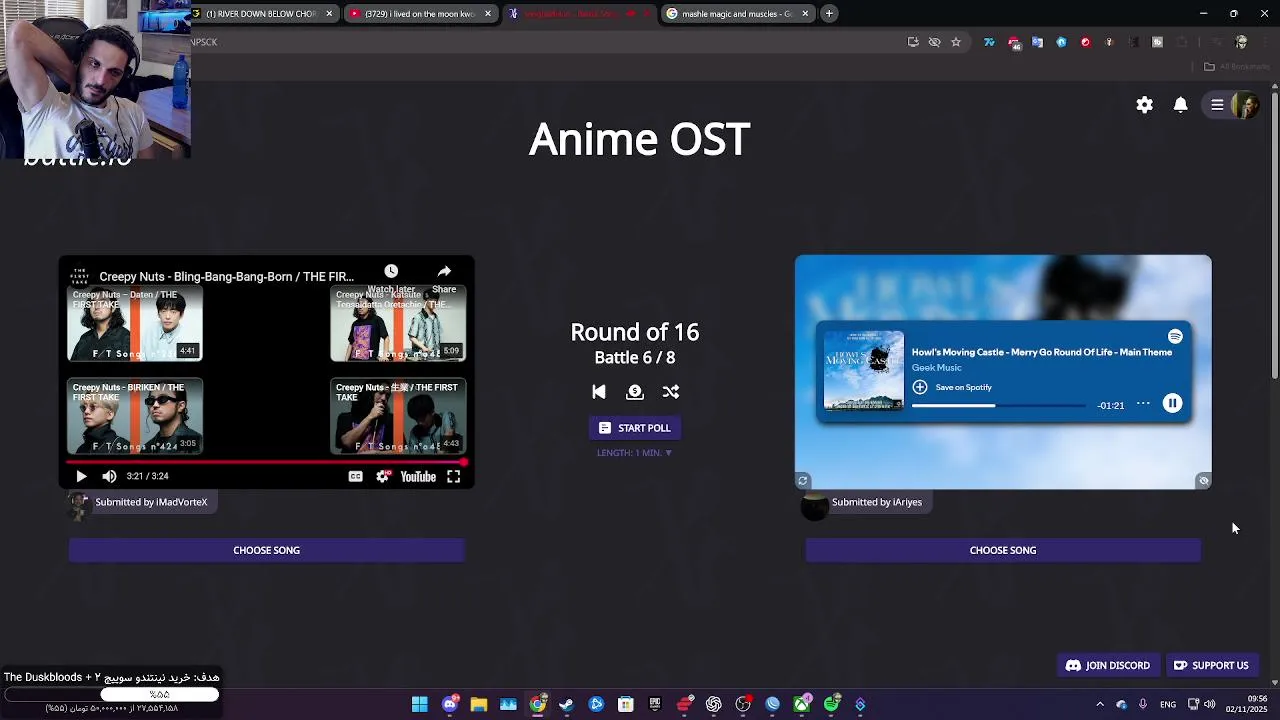1280x720 pixels.
Task: Click the iMadVortex submitter avatar
Action: (x=78, y=506)
